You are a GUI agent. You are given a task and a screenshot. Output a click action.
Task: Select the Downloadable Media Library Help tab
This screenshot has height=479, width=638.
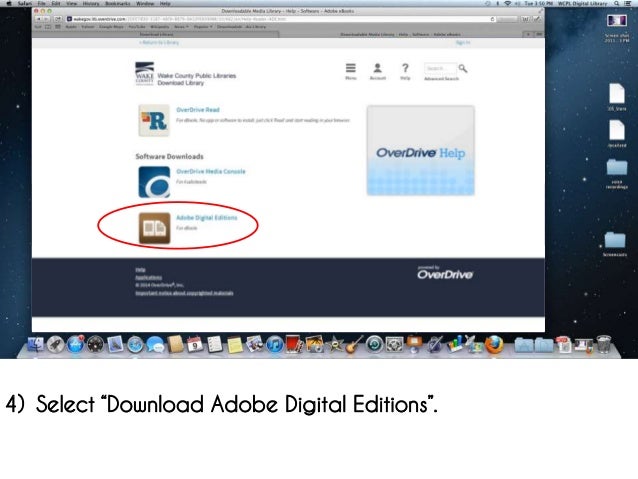401,35
